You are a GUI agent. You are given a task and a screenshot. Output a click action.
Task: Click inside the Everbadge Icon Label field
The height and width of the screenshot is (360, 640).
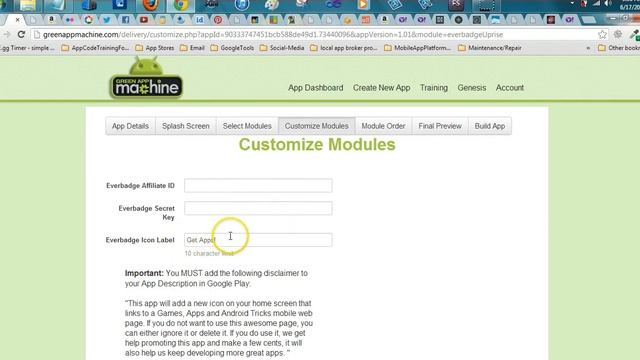[x=258, y=240]
